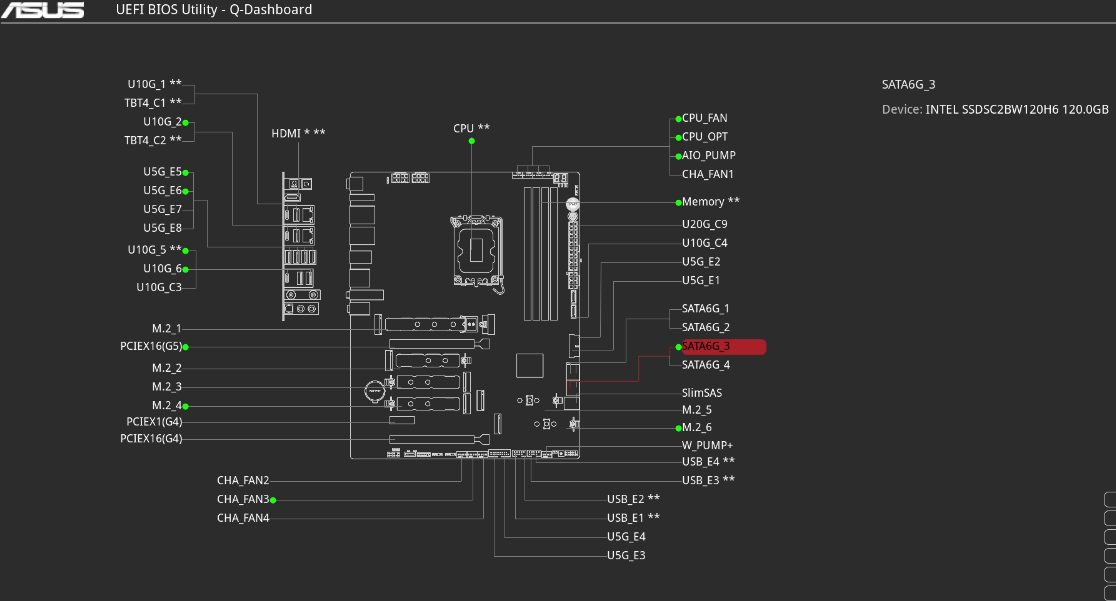Click the DIMM memory slots on the diagram

541,253
